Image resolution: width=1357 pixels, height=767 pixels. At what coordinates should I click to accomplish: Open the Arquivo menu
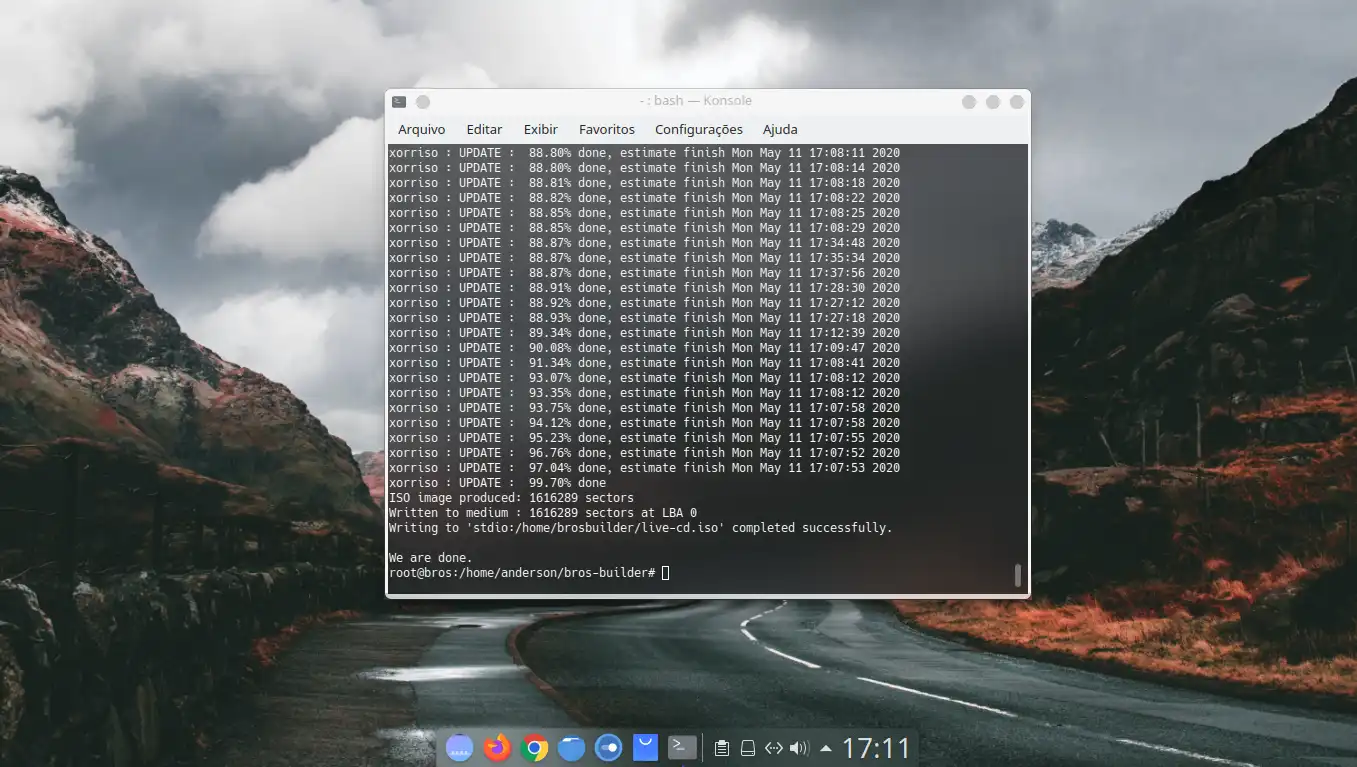[x=422, y=129]
